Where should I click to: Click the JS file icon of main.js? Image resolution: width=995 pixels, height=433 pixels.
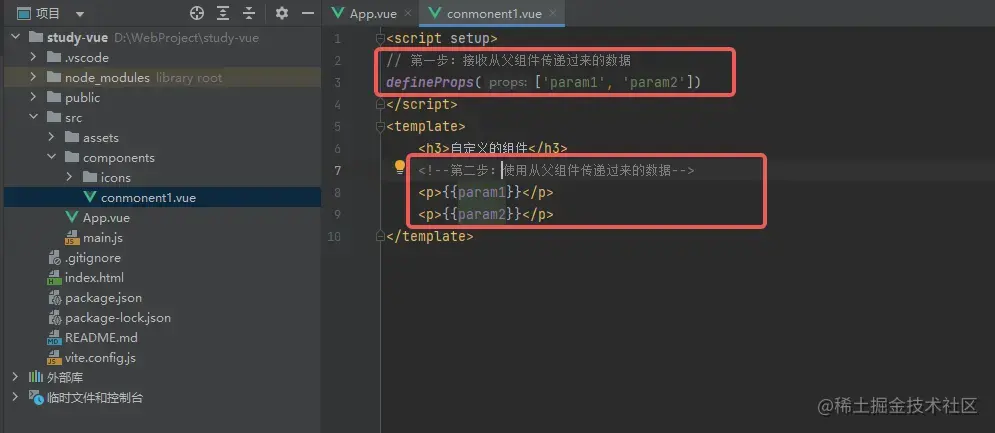[72, 238]
